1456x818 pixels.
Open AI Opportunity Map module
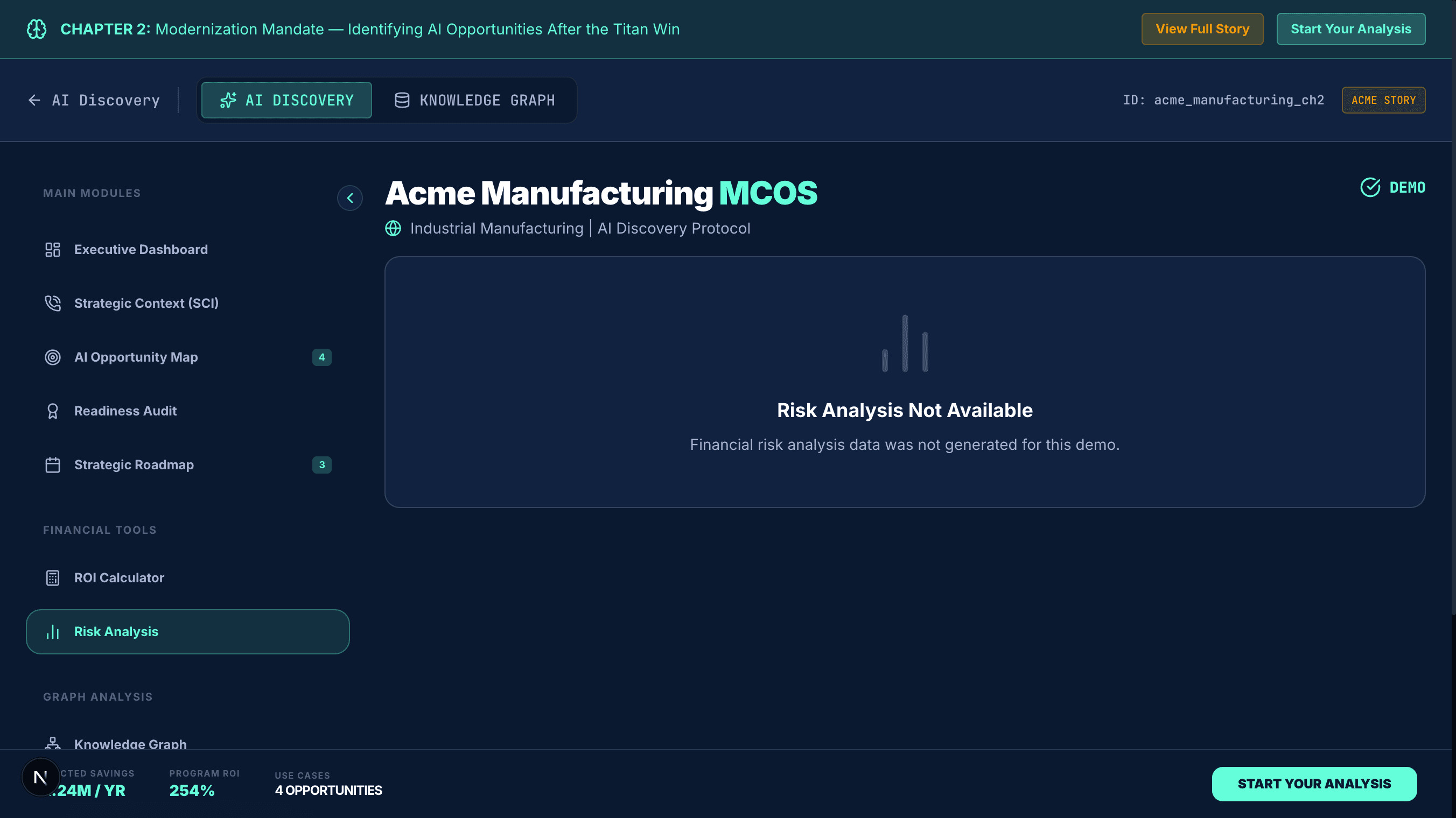pyautogui.click(x=187, y=357)
